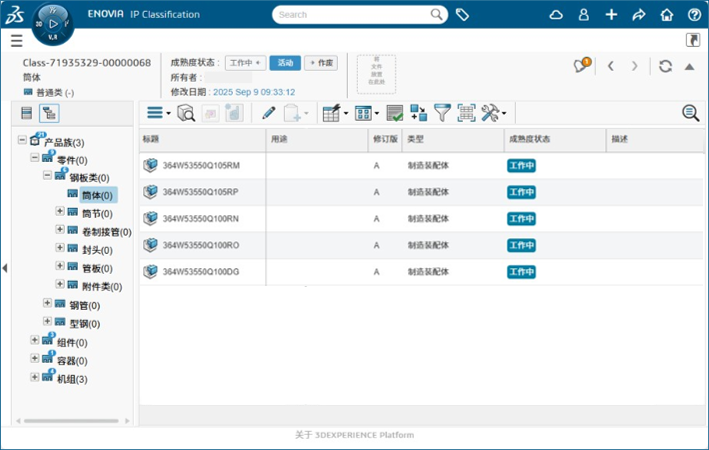Screen dimensions: 709x450
Task: Select the 机组(3) tree item
Action: click(72, 378)
